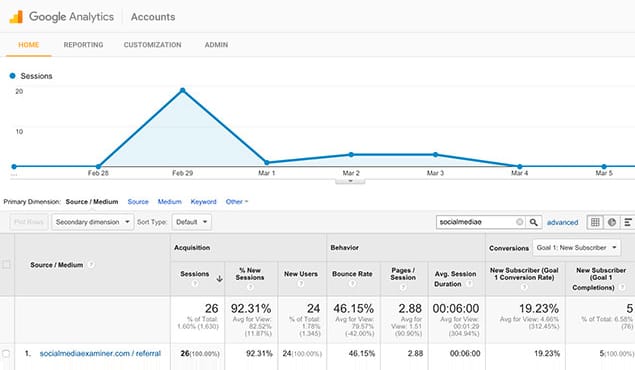Click the Bounce Rate column header
This screenshot has height=370, width=635.
352,274
